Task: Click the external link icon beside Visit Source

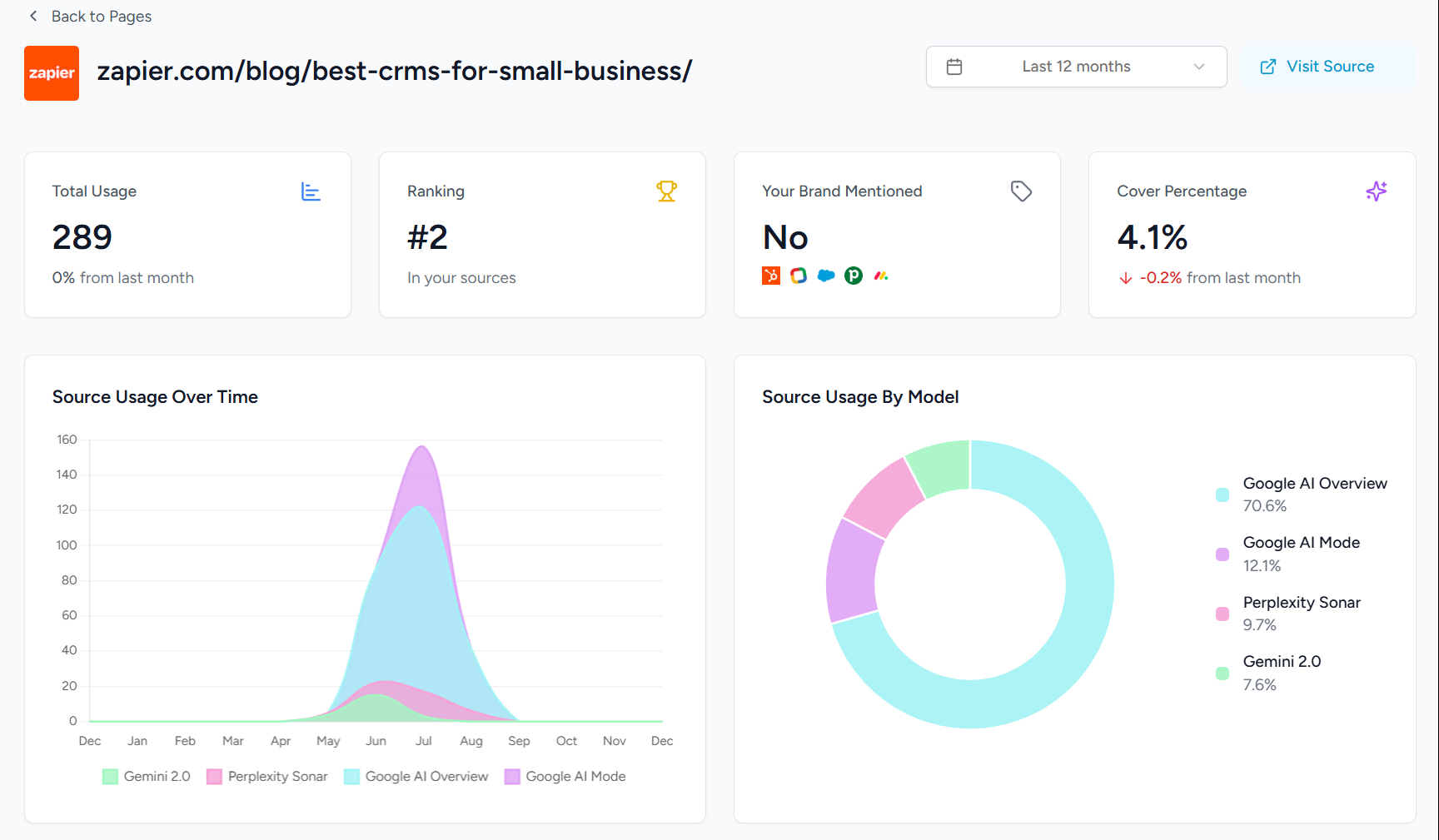Action: [x=1268, y=66]
